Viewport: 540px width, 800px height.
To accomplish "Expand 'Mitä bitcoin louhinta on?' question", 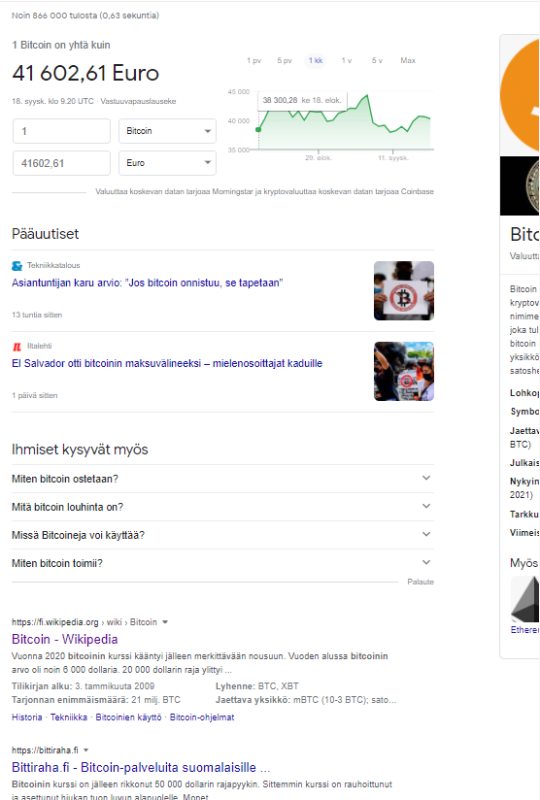I will pyautogui.click(x=223, y=507).
